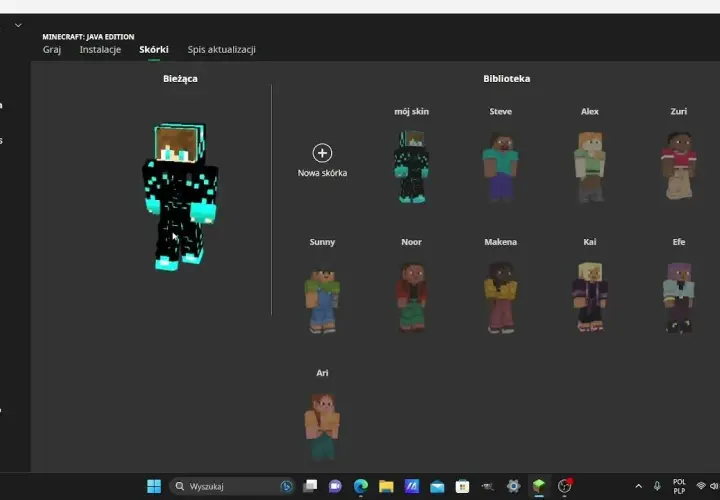Click the Steve name label

pos(501,112)
